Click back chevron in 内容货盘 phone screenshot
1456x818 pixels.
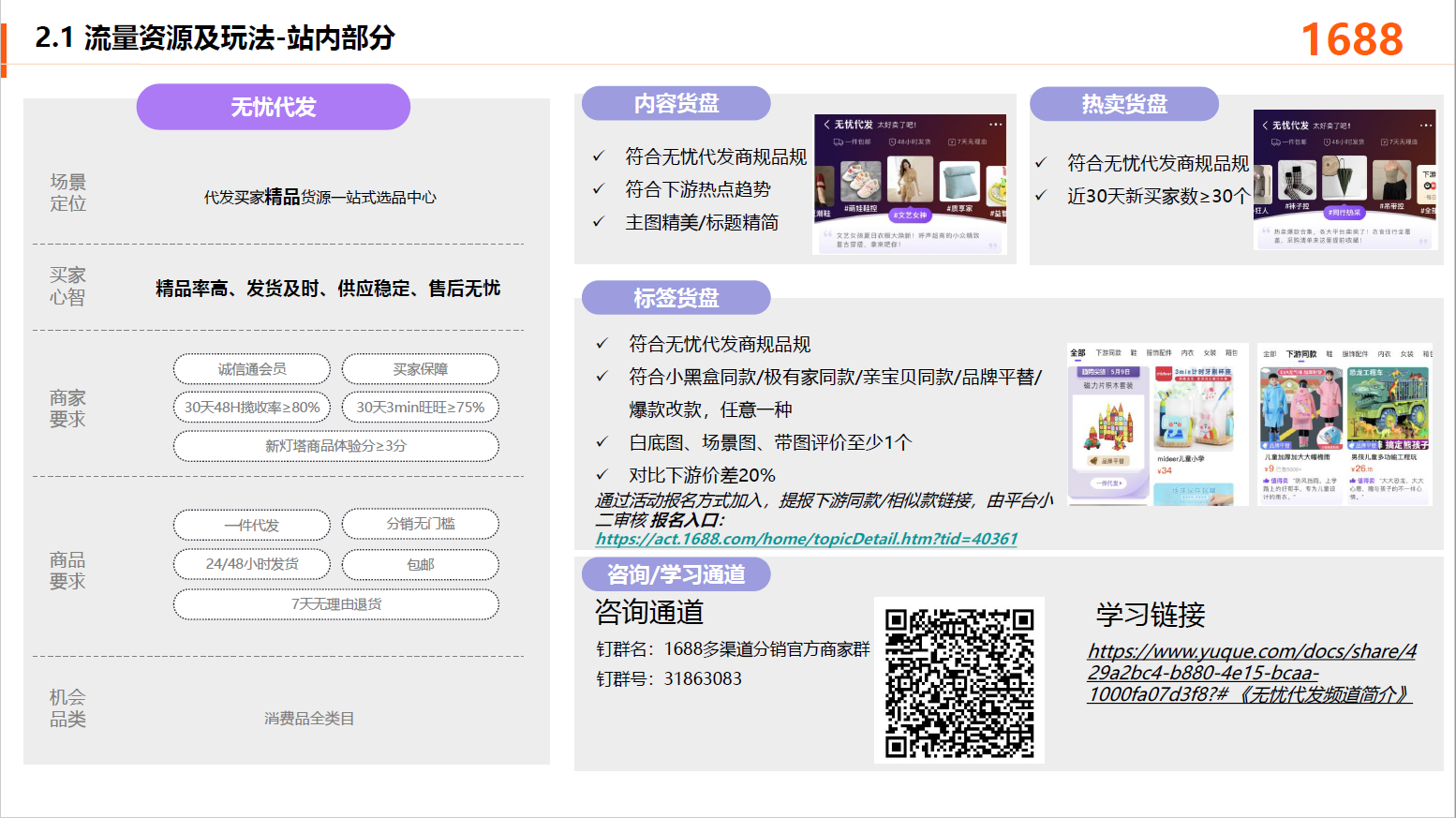point(826,125)
